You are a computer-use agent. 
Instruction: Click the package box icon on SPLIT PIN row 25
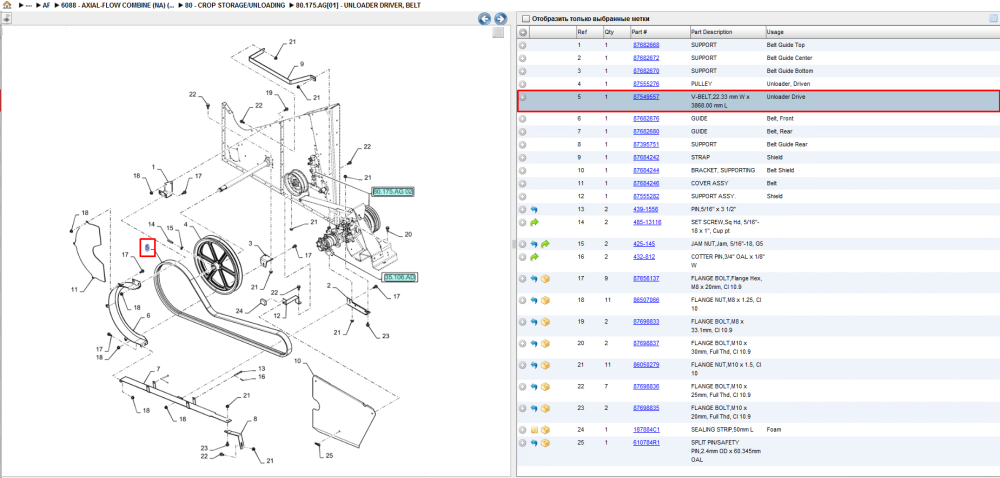[545, 443]
